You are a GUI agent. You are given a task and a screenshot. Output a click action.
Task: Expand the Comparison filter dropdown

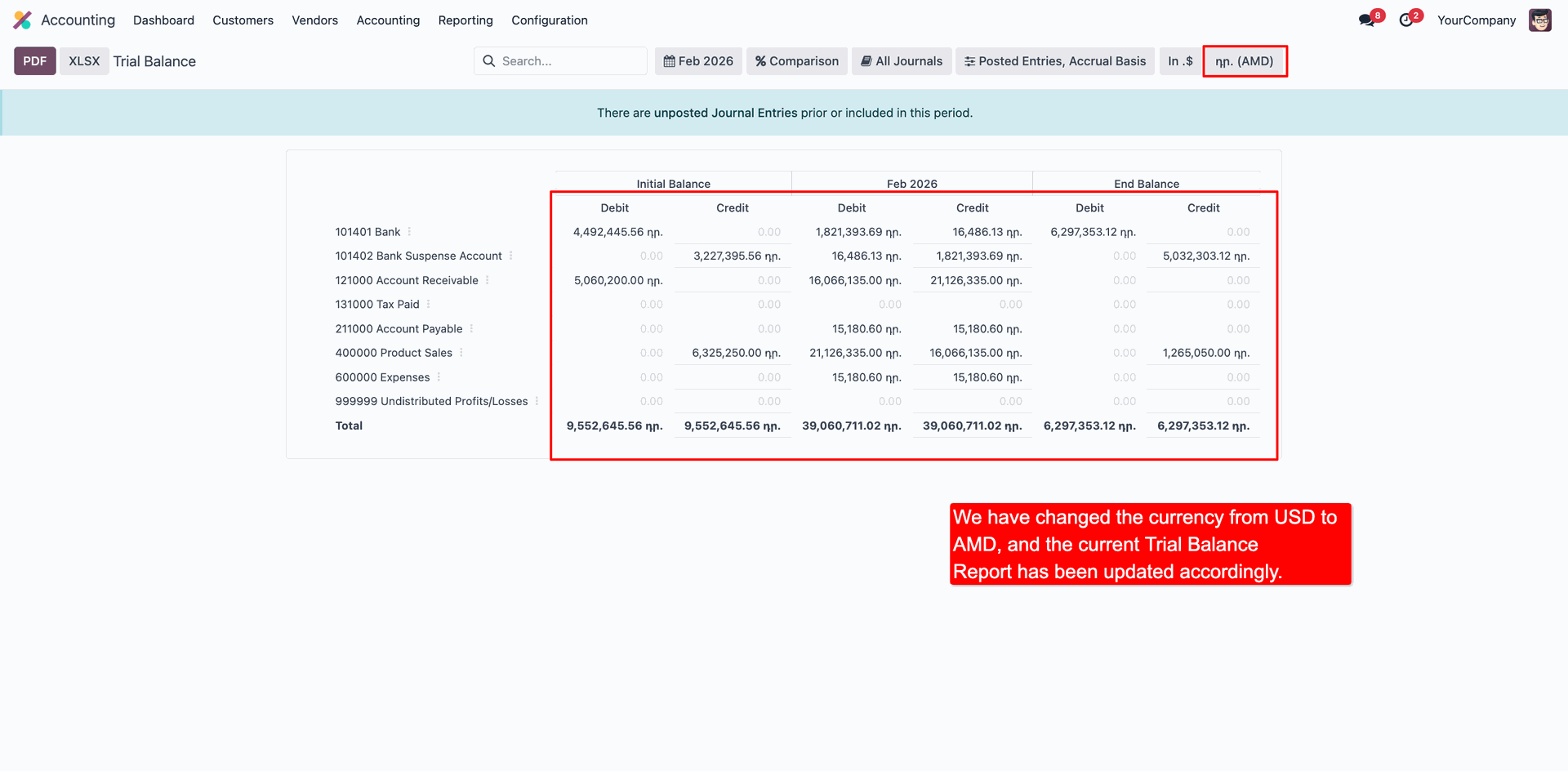coord(796,61)
